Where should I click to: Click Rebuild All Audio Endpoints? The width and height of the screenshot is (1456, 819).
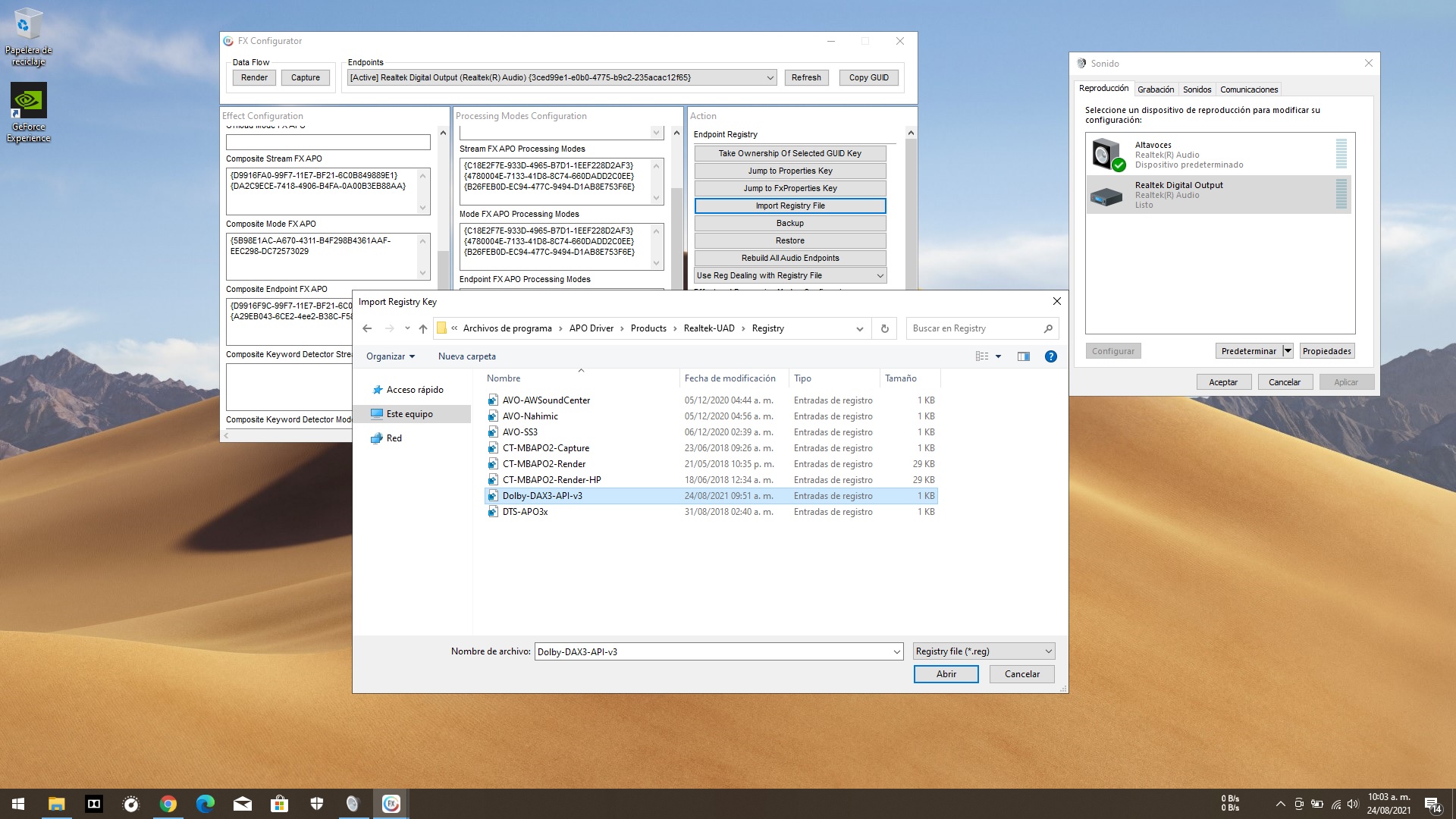(789, 258)
